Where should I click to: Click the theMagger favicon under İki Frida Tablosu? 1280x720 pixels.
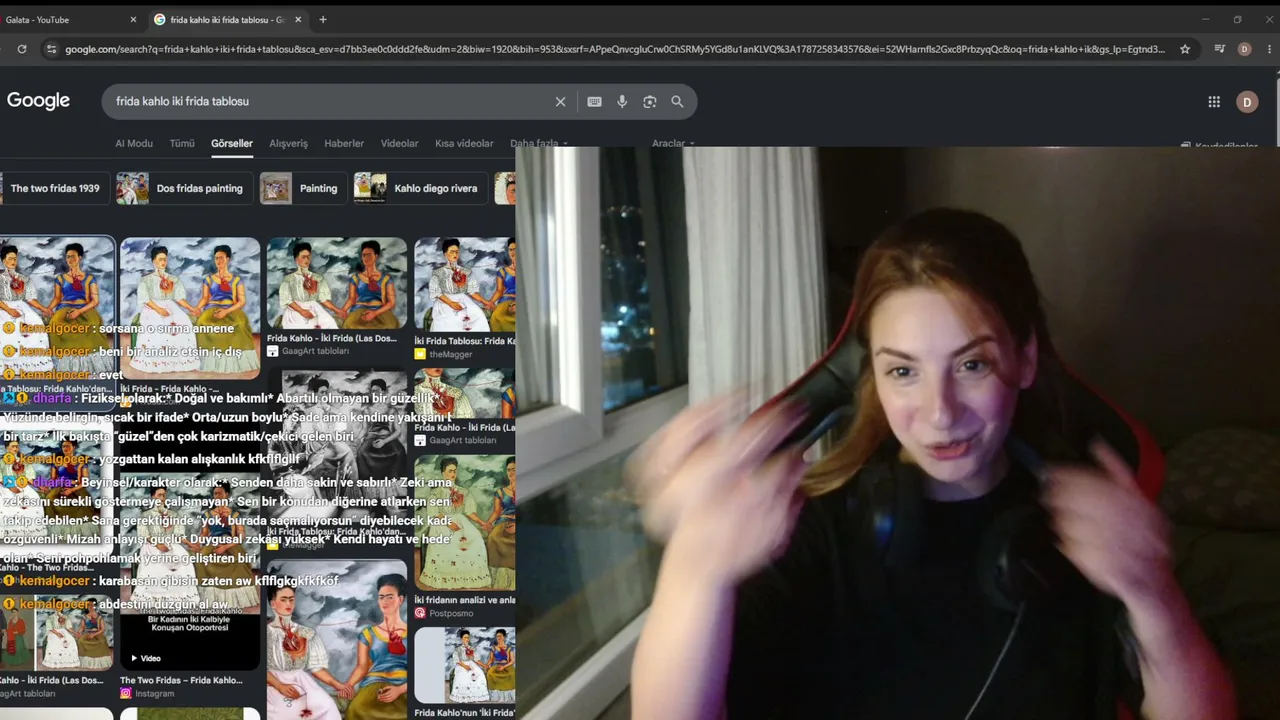pos(420,354)
